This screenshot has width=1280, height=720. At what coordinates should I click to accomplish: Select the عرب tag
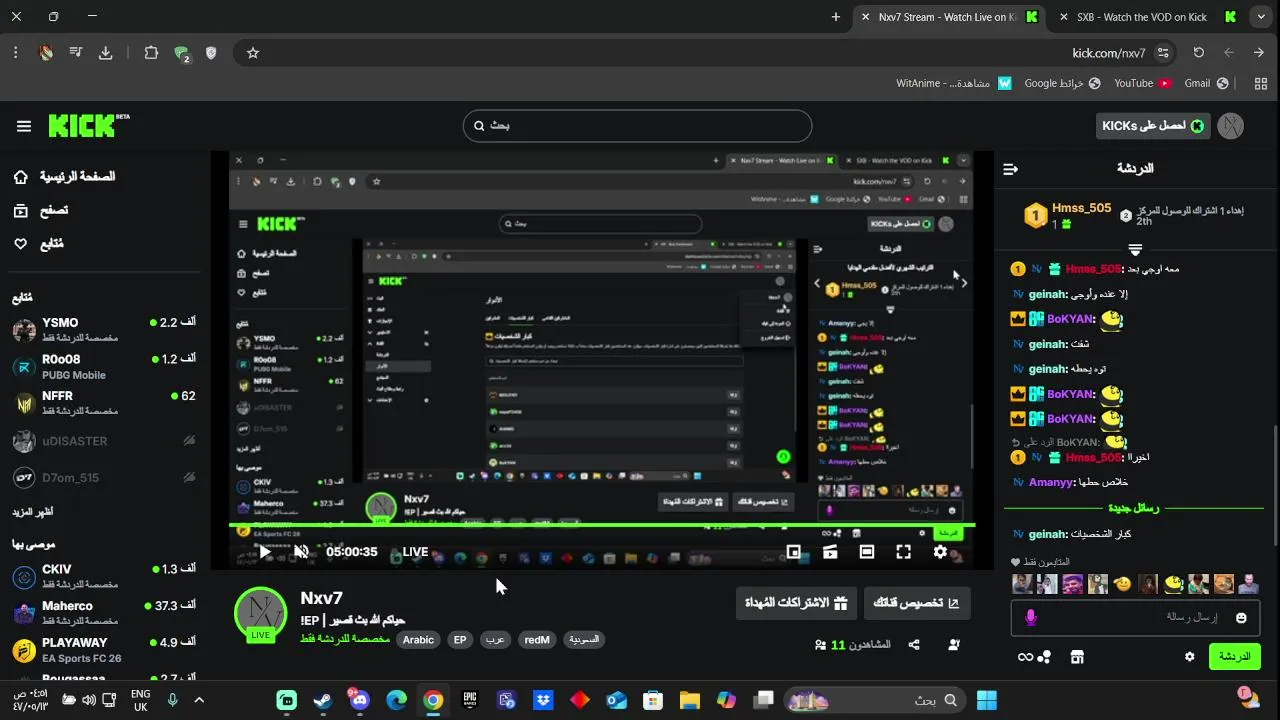pyautogui.click(x=495, y=640)
